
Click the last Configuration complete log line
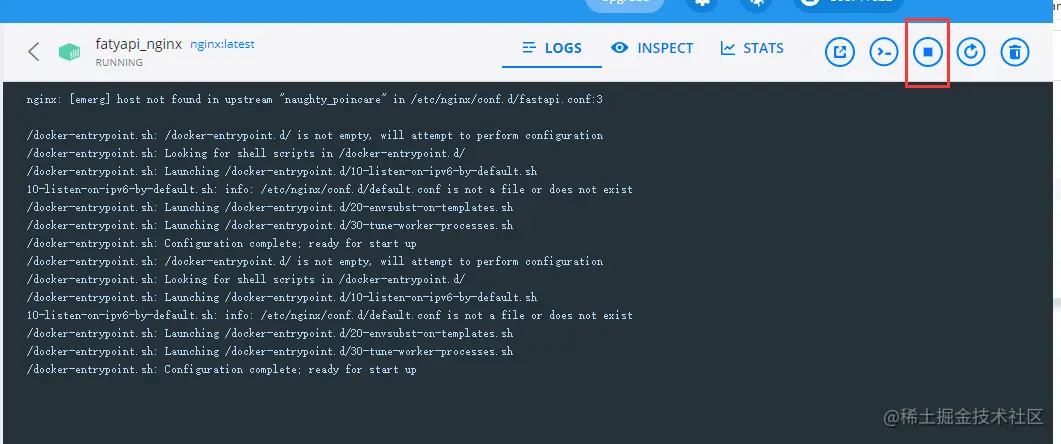pos(221,370)
